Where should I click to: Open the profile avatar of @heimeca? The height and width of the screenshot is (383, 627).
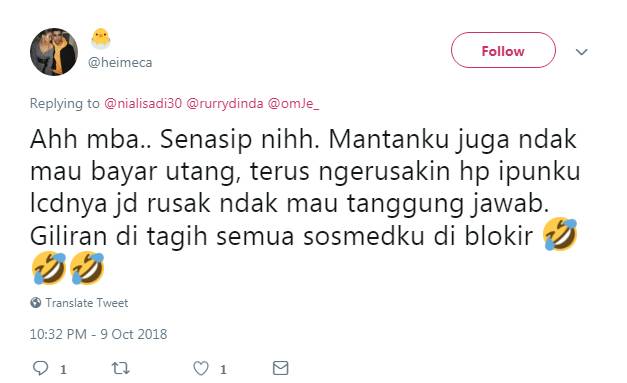click(54, 52)
